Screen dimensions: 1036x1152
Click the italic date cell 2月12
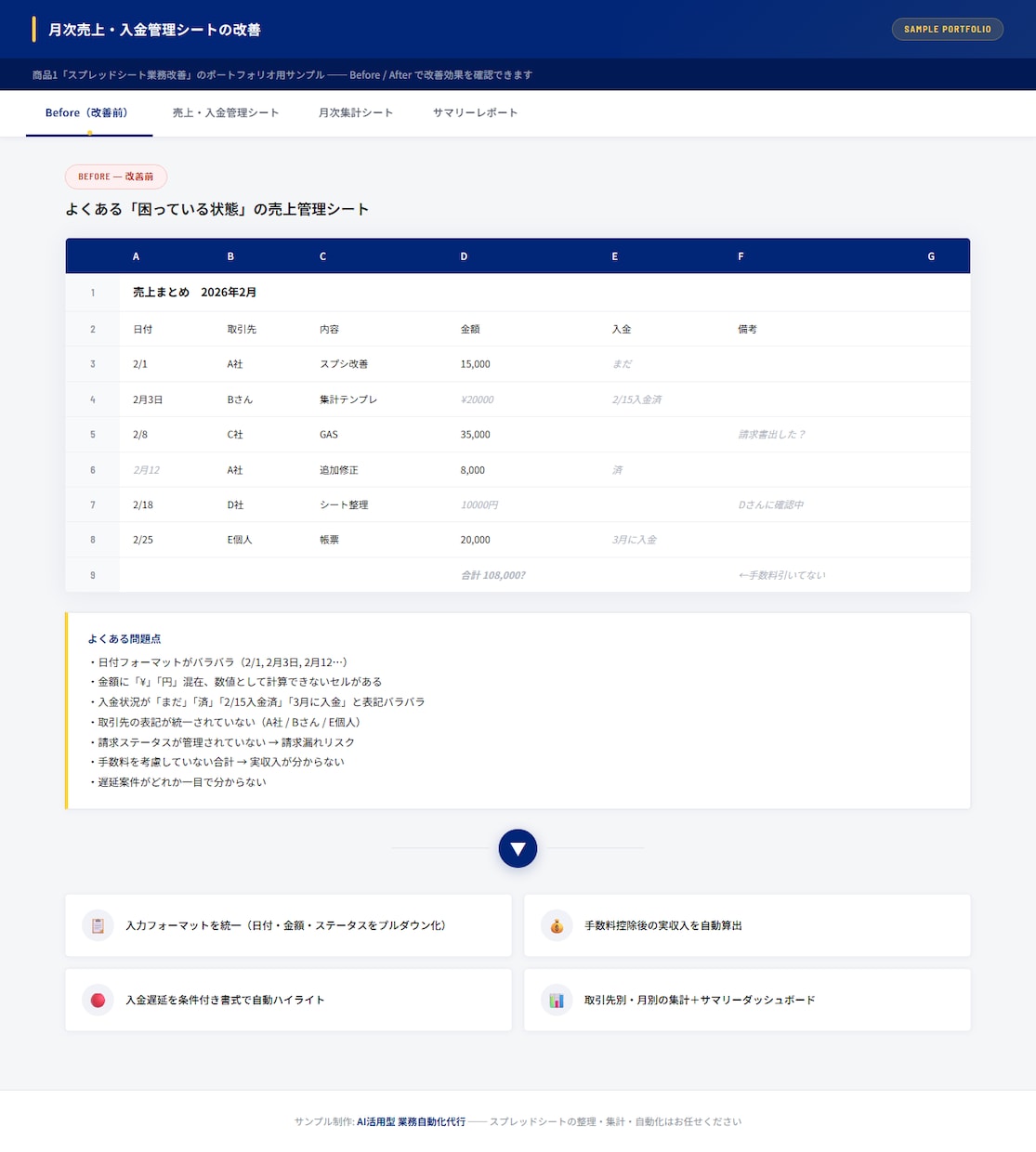pos(147,470)
